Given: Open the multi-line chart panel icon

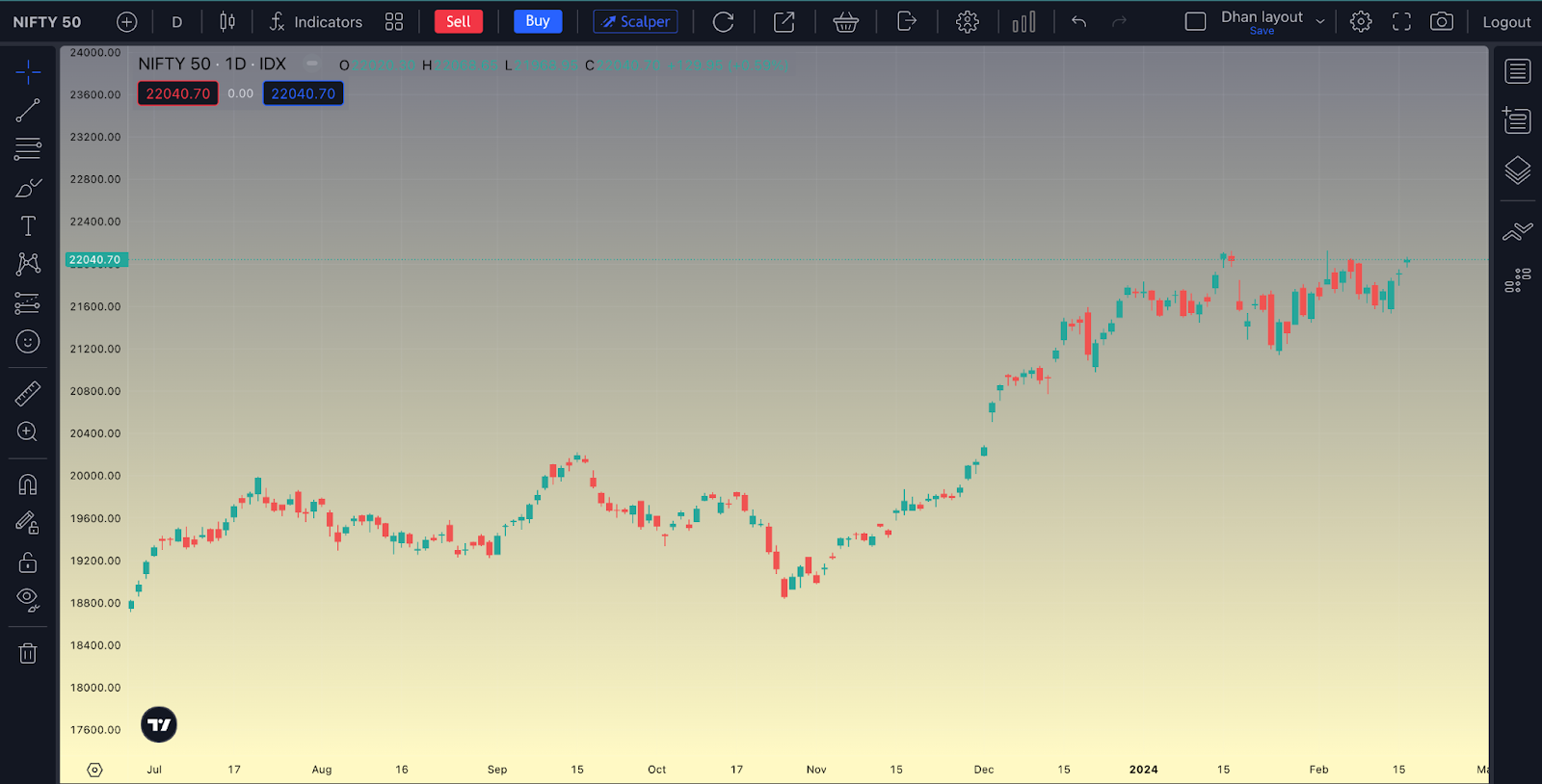Looking at the screenshot, I should 1518,231.
